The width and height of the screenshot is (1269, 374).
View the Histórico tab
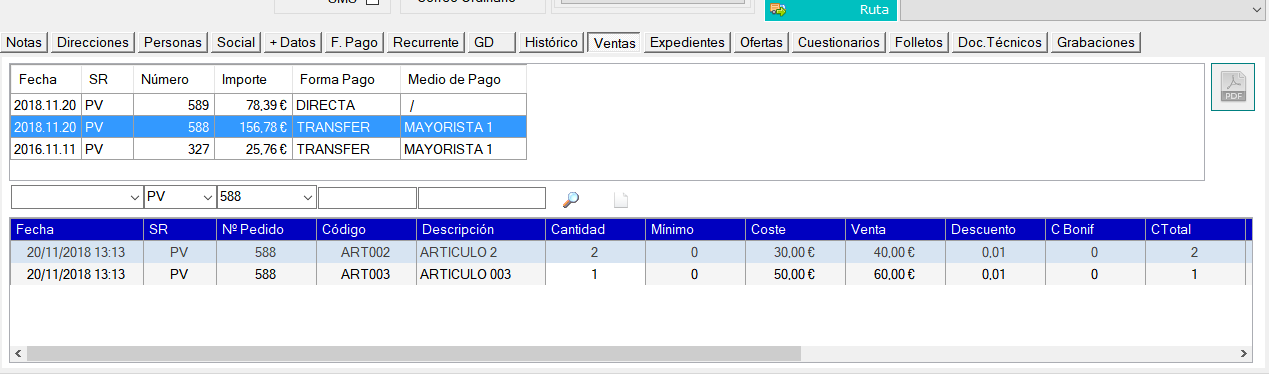point(552,42)
